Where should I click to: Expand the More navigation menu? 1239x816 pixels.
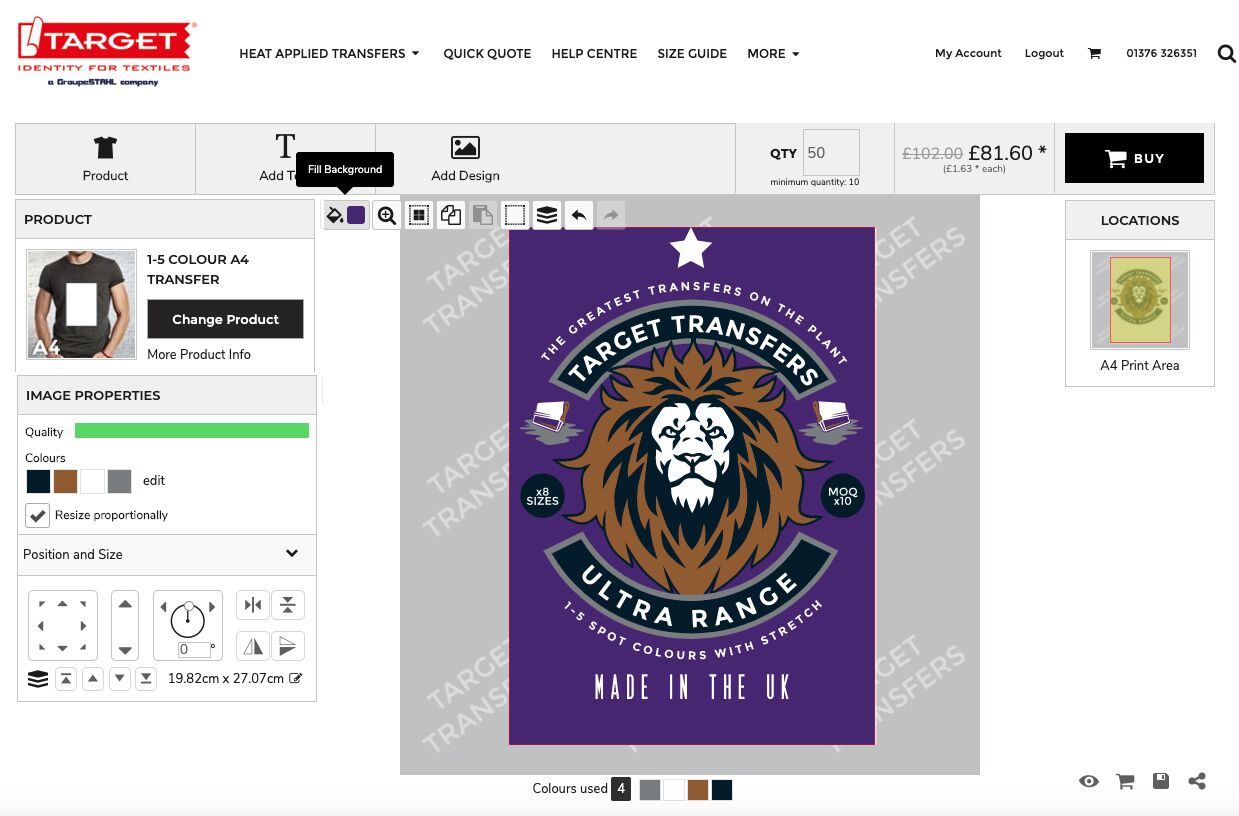(773, 54)
